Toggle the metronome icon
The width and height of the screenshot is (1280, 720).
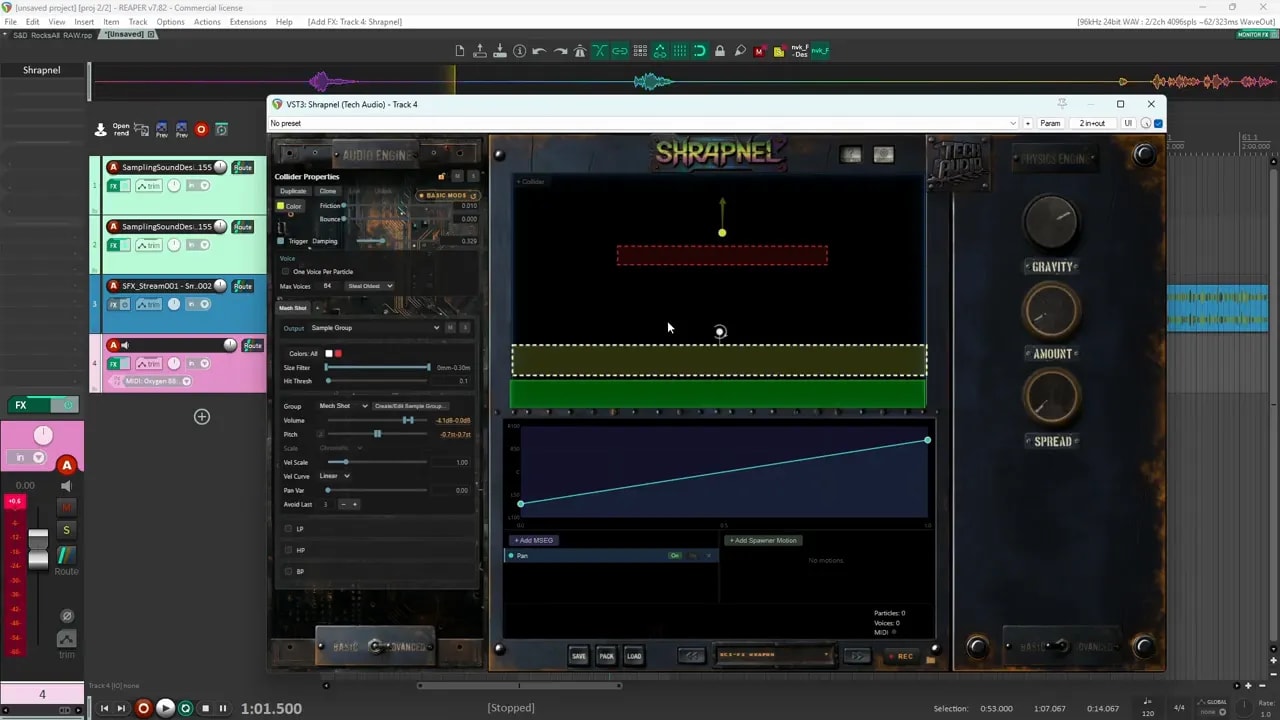(x=580, y=51)
